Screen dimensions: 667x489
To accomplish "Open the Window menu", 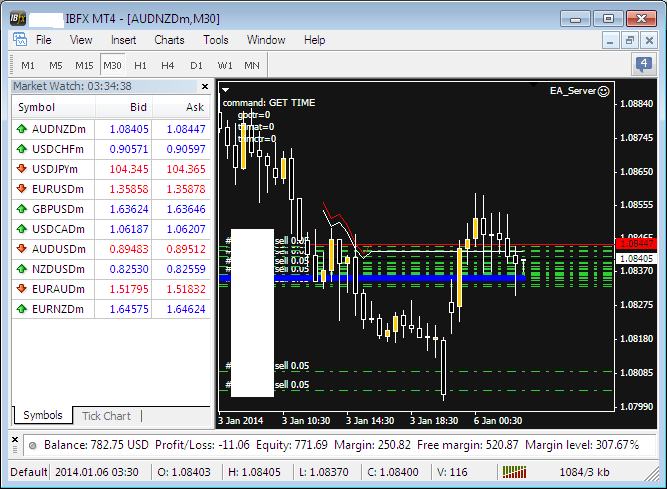I will coord(266,40).
